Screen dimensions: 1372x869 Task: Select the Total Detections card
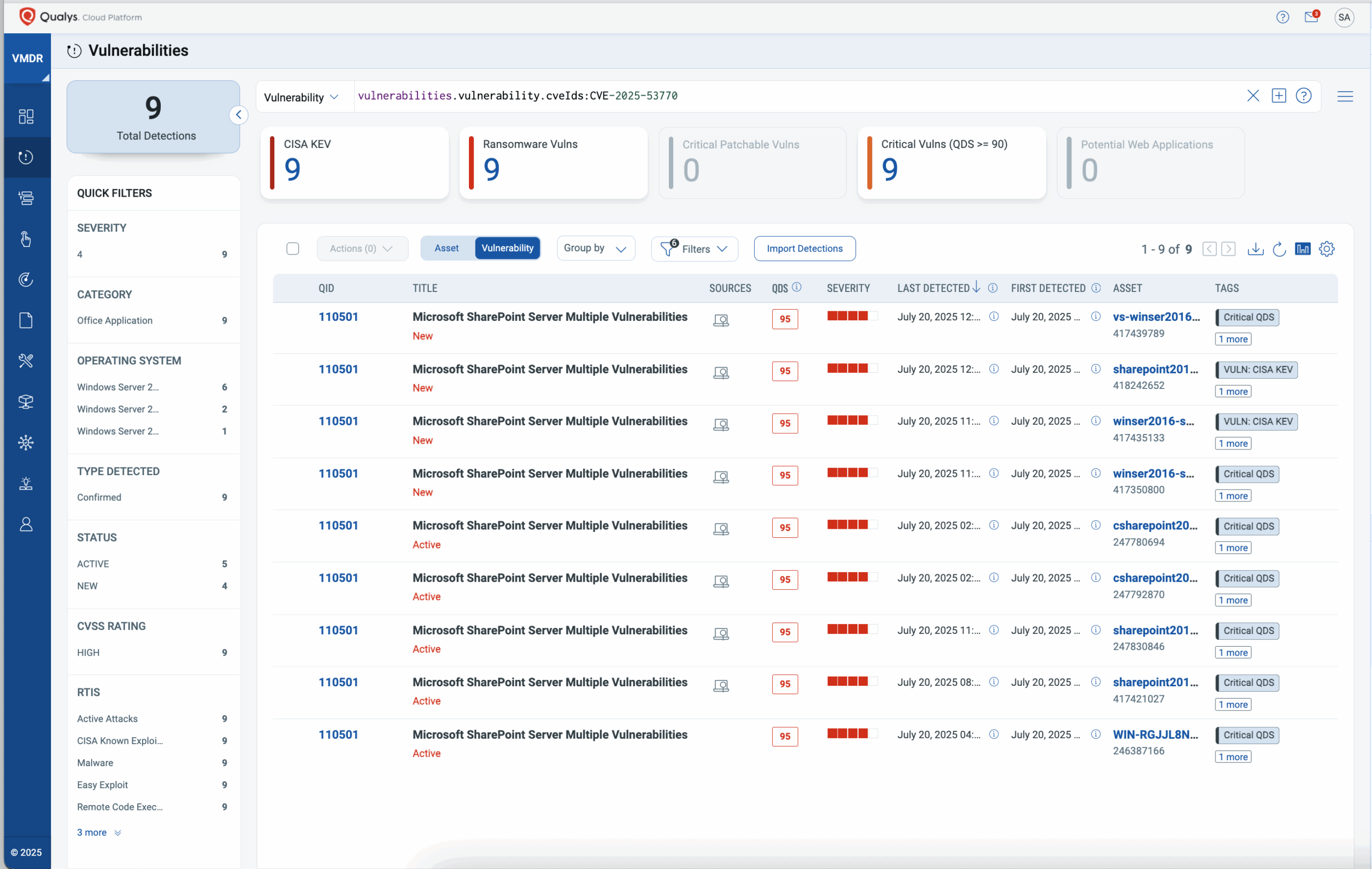[x=153, y=117]
